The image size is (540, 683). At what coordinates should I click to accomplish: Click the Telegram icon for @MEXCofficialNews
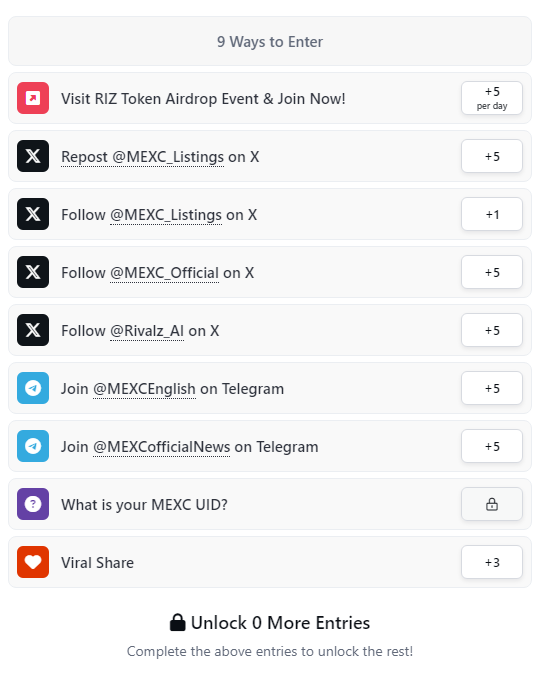tap(33, 446)
